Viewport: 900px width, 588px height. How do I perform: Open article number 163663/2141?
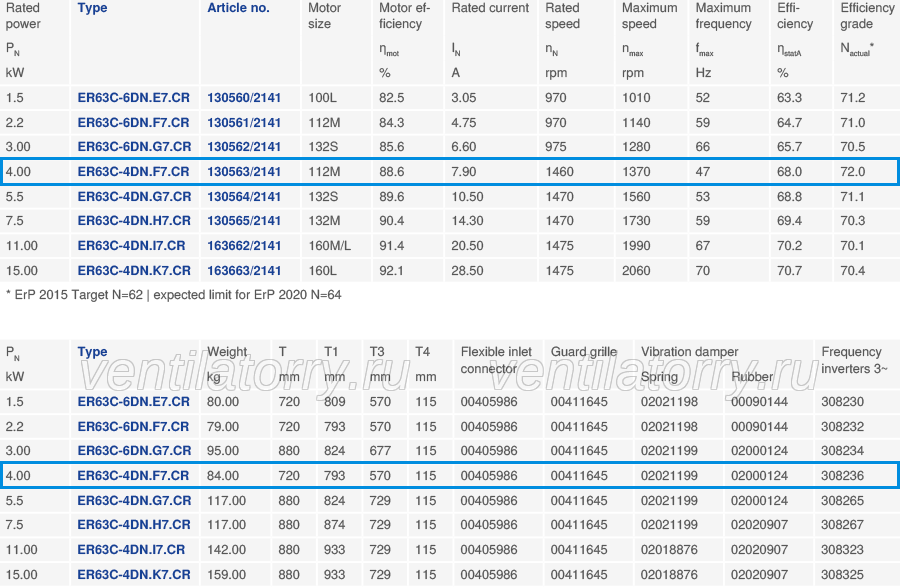[244, 270]
